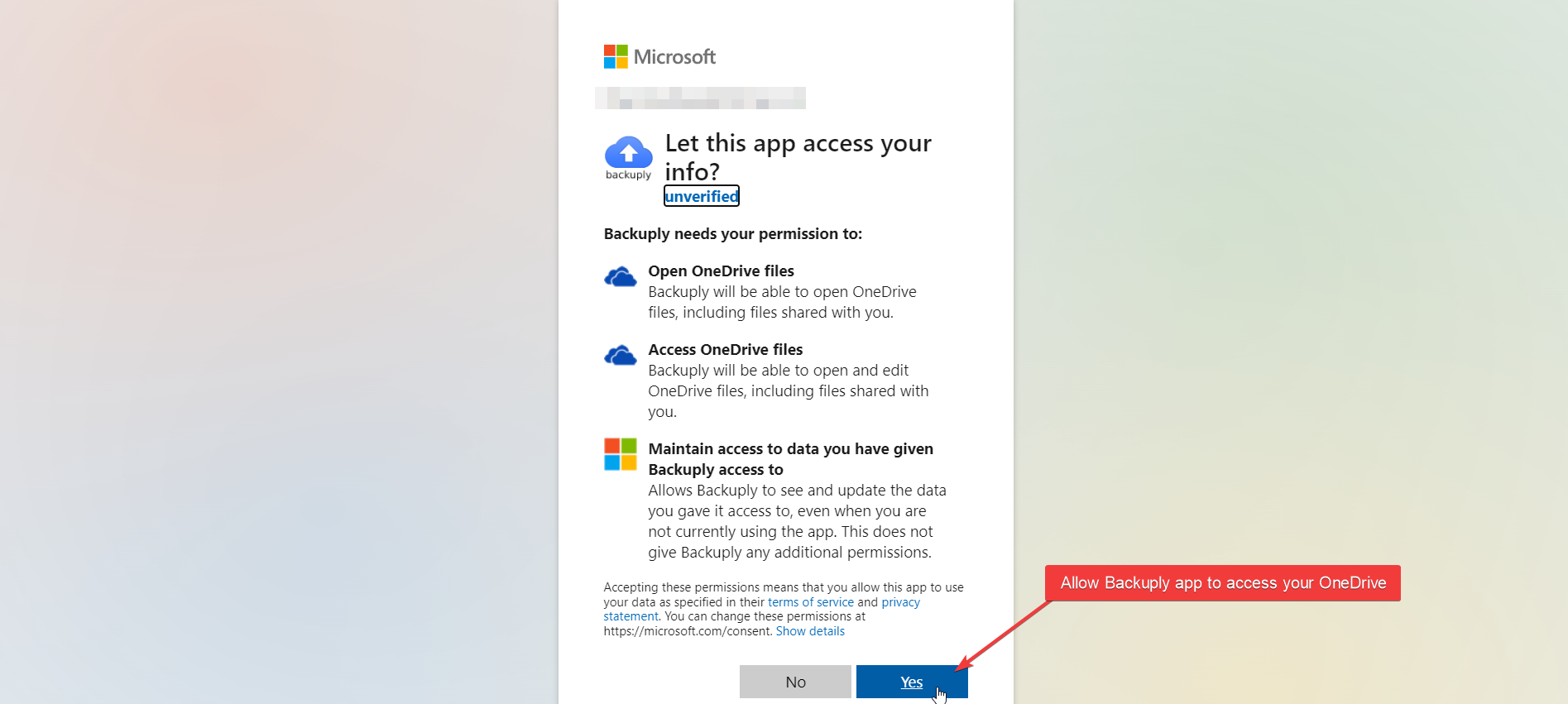1568x704 pixels.
Task: Click the Backuply cloud upload app icon
Action: pyautogui.click(x=628, y=158)
